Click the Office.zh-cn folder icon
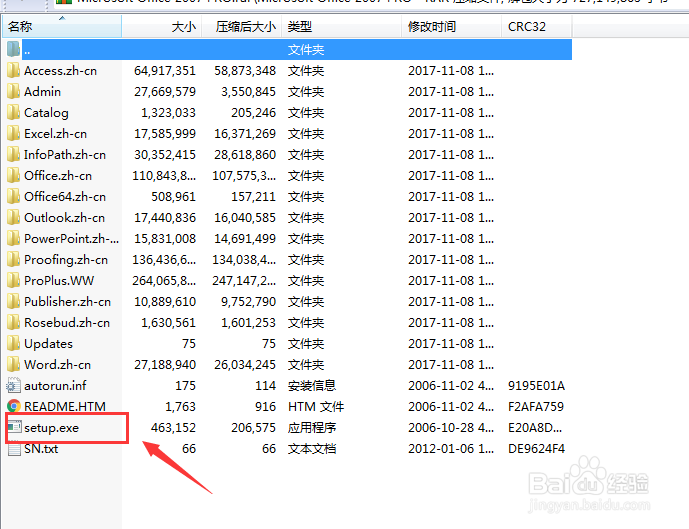 [14, 175]
